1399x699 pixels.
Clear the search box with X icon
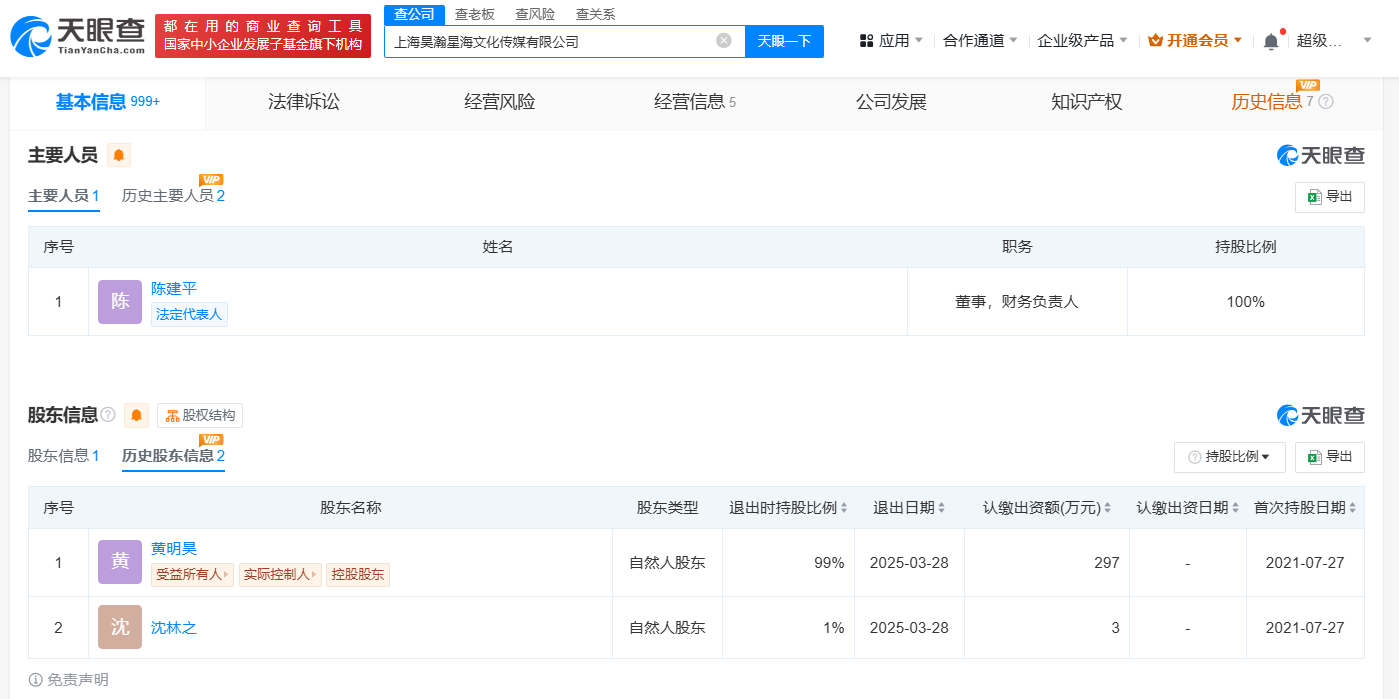pyautogui.click(x=724, y=41)
